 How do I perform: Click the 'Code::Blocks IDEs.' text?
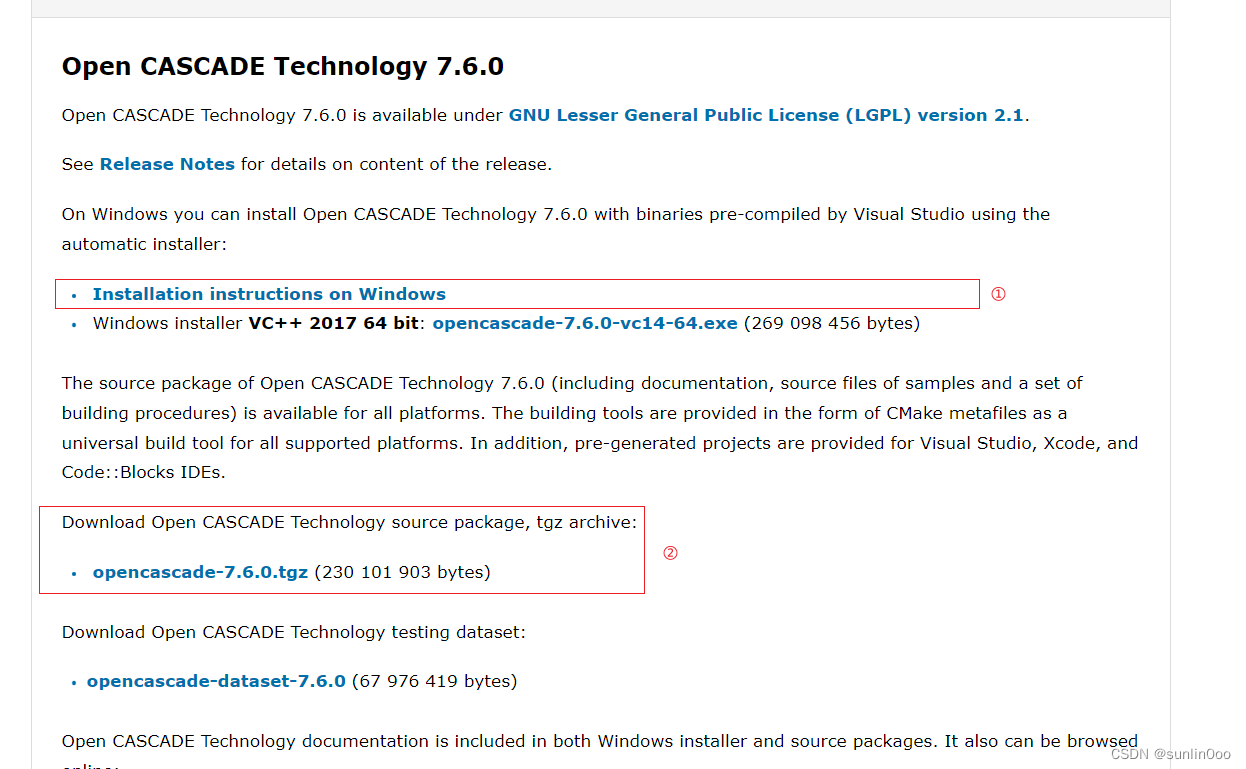pyautogui.click(x=143, y=473)
